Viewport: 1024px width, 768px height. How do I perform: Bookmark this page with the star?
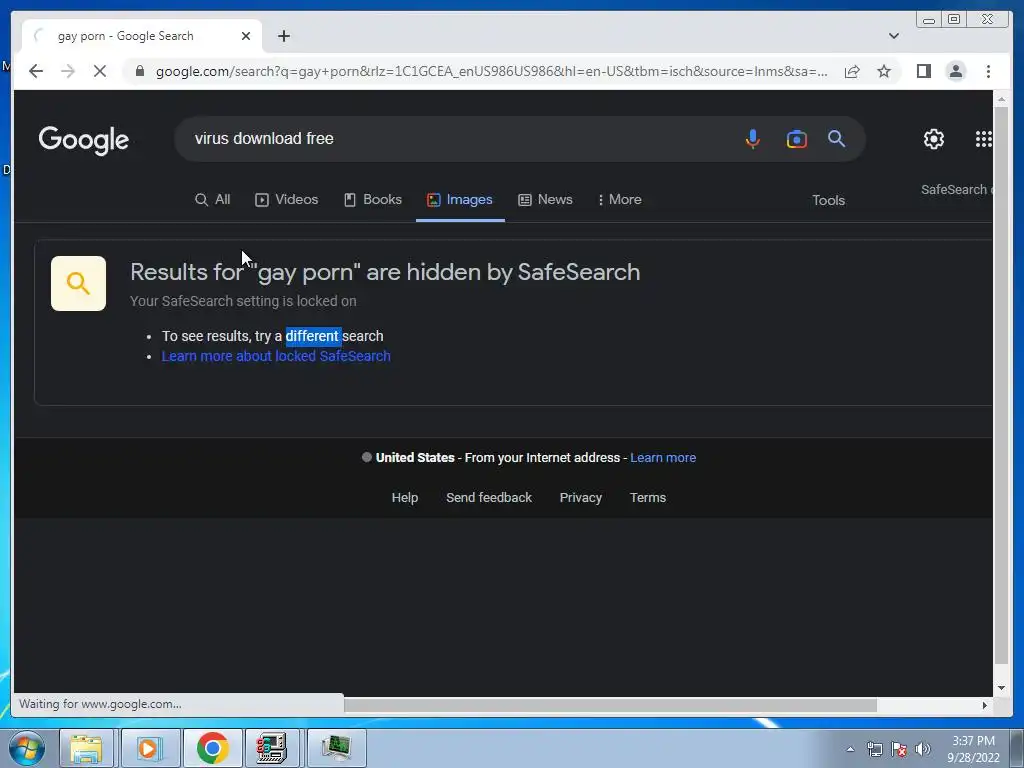(x=884, y=71)
